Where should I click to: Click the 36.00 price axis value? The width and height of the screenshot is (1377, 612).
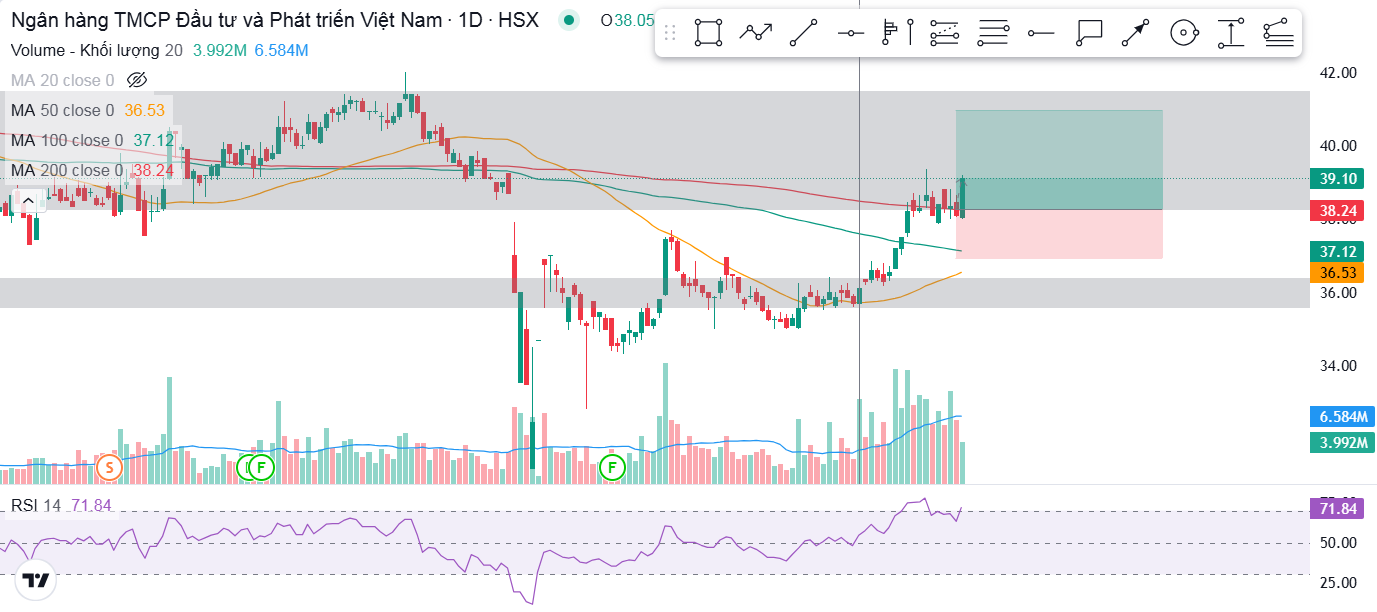[1338, 293]
